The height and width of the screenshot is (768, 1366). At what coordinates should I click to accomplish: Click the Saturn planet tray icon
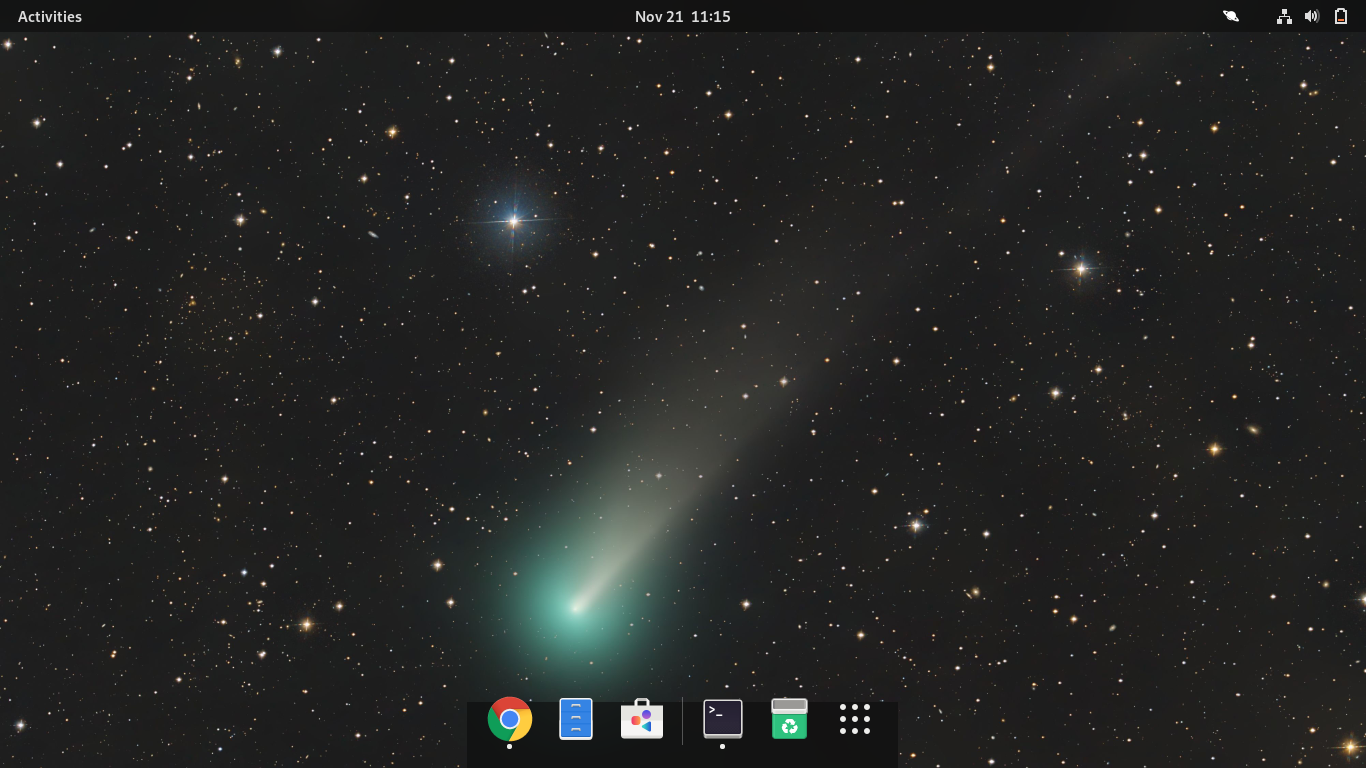point(1231,16)
